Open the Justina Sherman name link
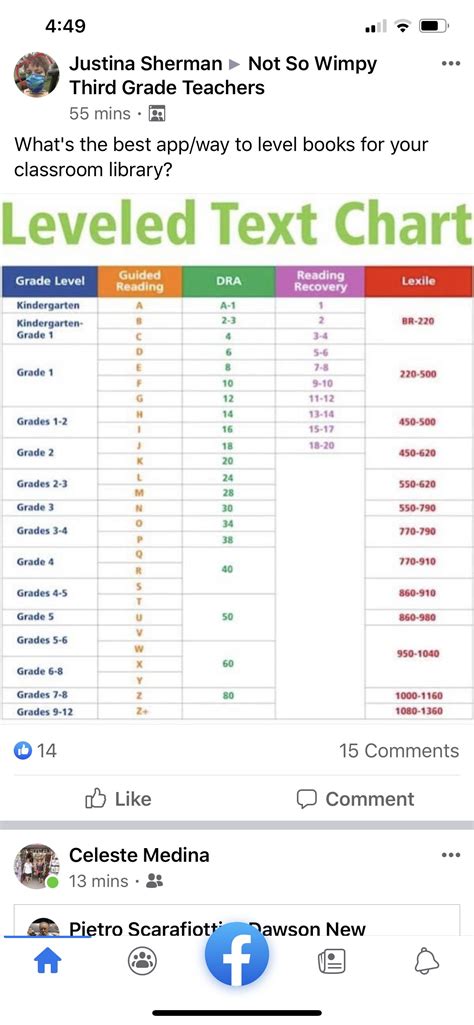Screen dimensions: 474x1025 coord(146,63)
